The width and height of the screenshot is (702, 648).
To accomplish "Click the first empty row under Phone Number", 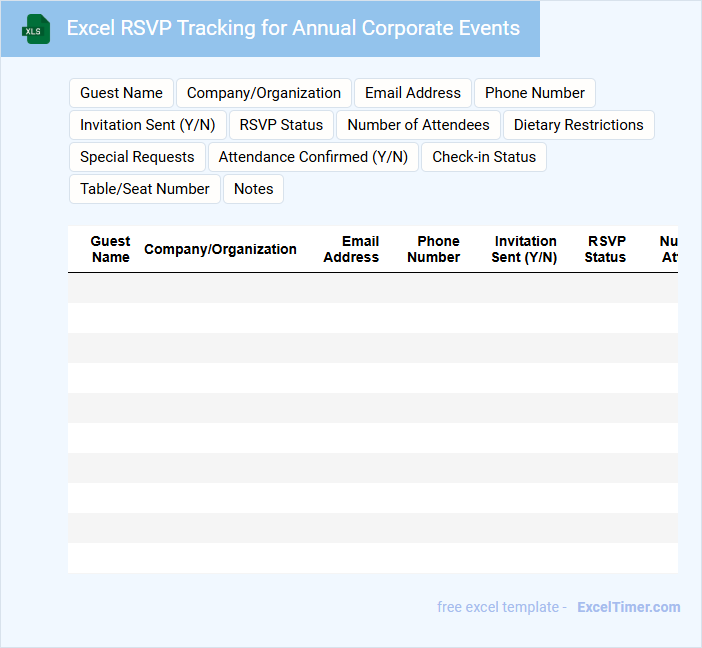I will (x=434, y=288).
